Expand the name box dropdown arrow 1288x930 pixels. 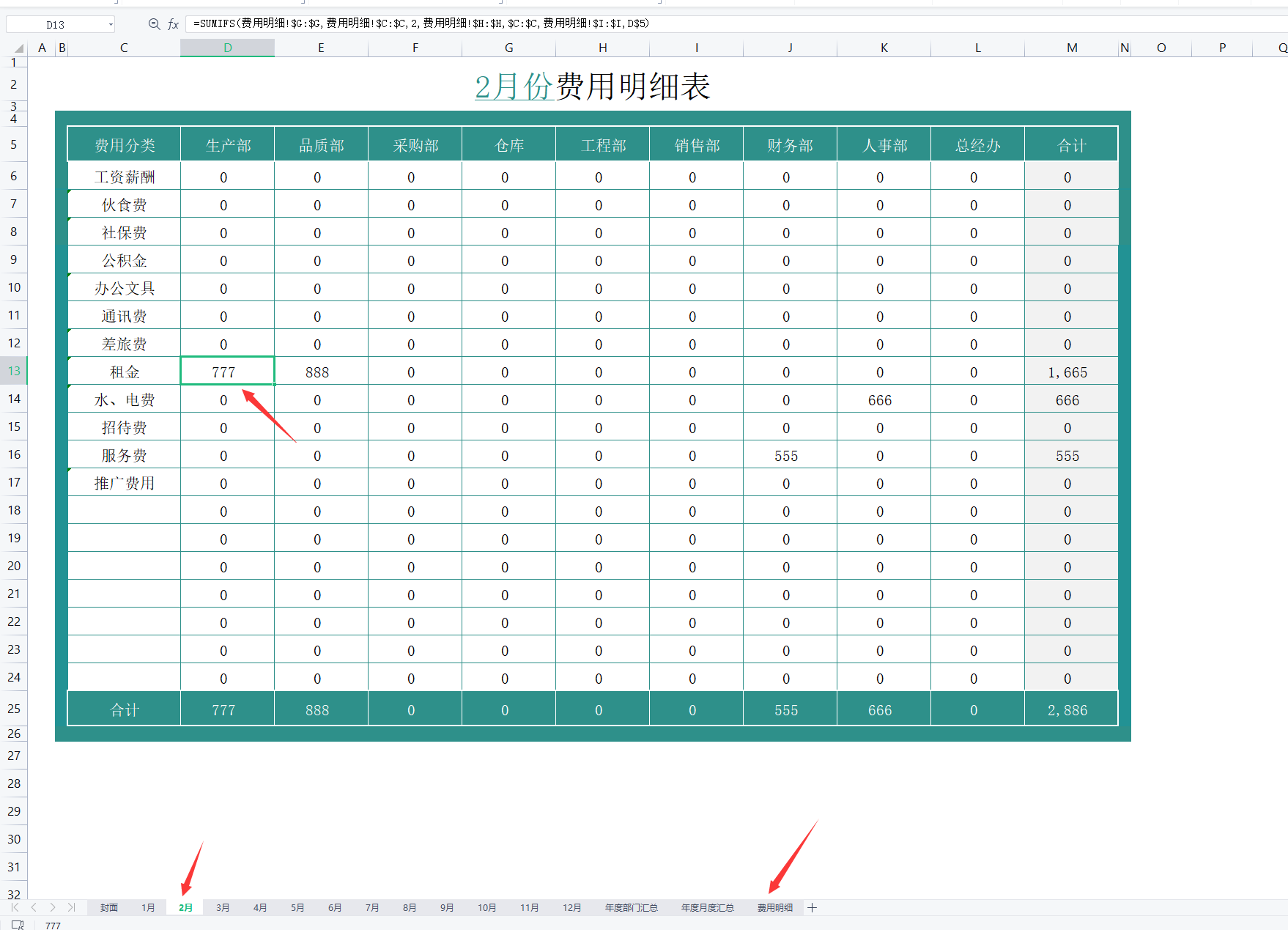coord(111,25)
